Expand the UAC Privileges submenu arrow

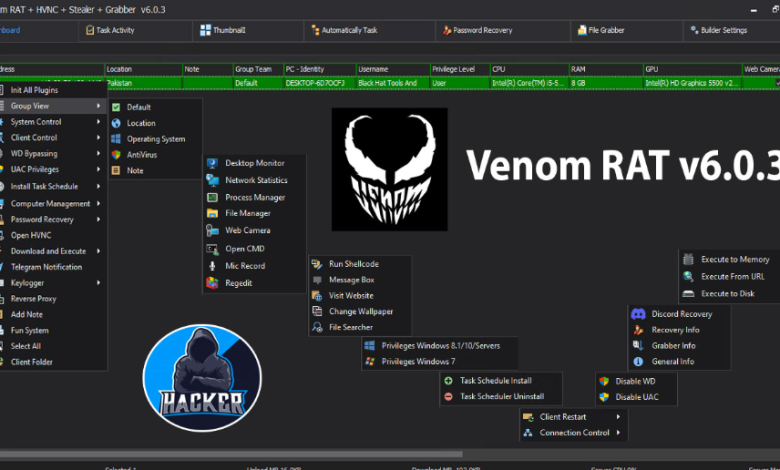tap(98, 170)
